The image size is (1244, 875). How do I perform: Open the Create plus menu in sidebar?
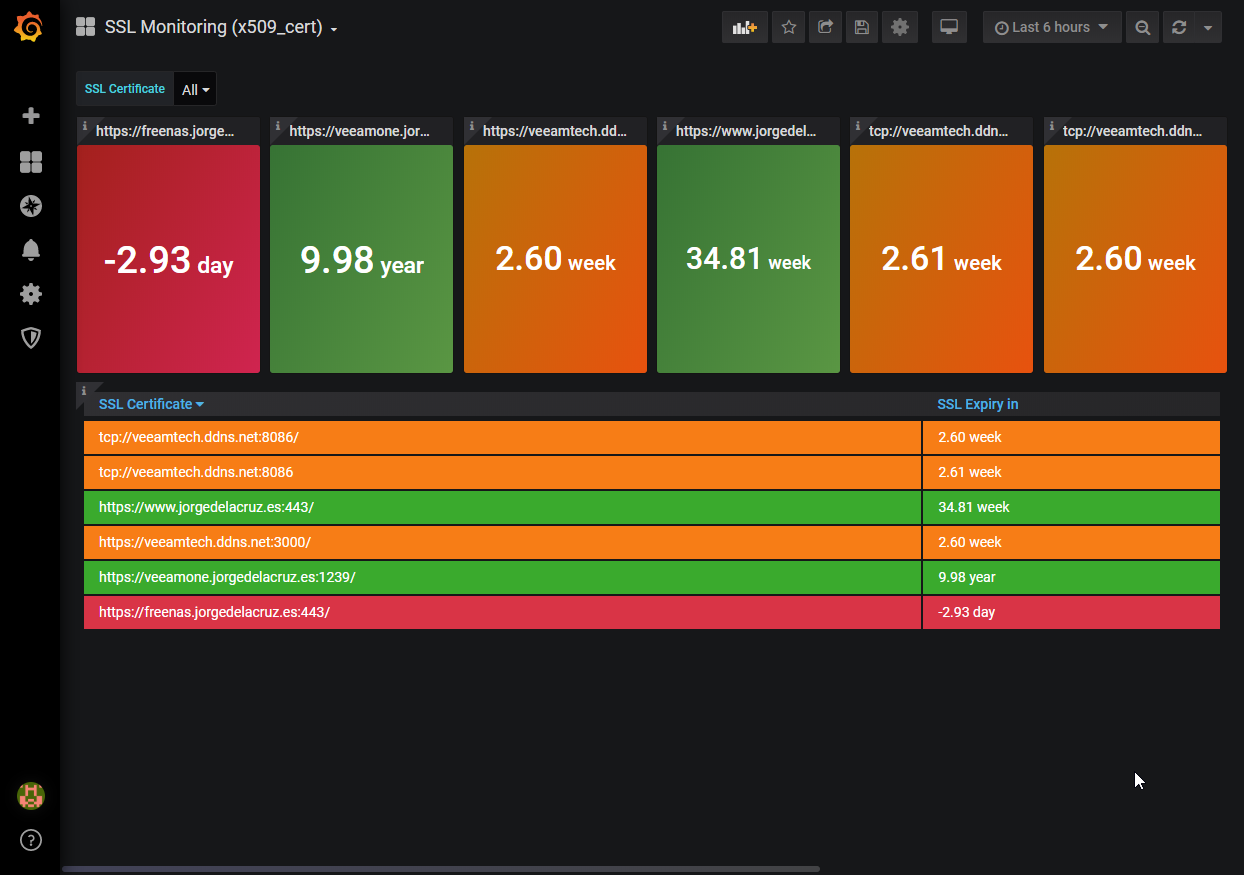click(x=31, y=116)
